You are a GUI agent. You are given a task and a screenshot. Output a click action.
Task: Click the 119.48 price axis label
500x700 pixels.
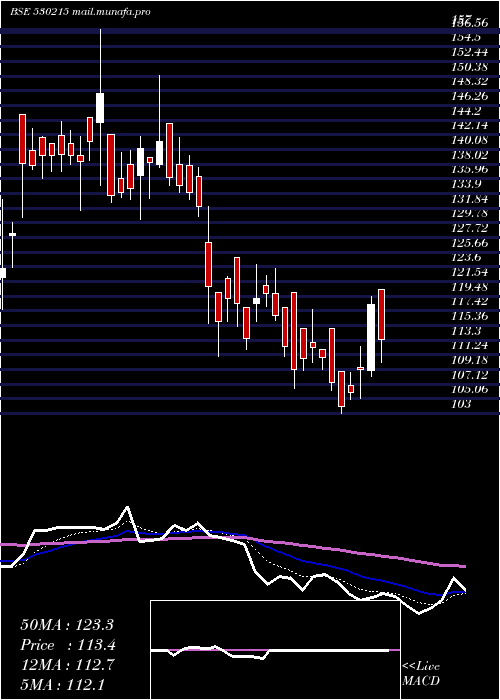(469, 287)
